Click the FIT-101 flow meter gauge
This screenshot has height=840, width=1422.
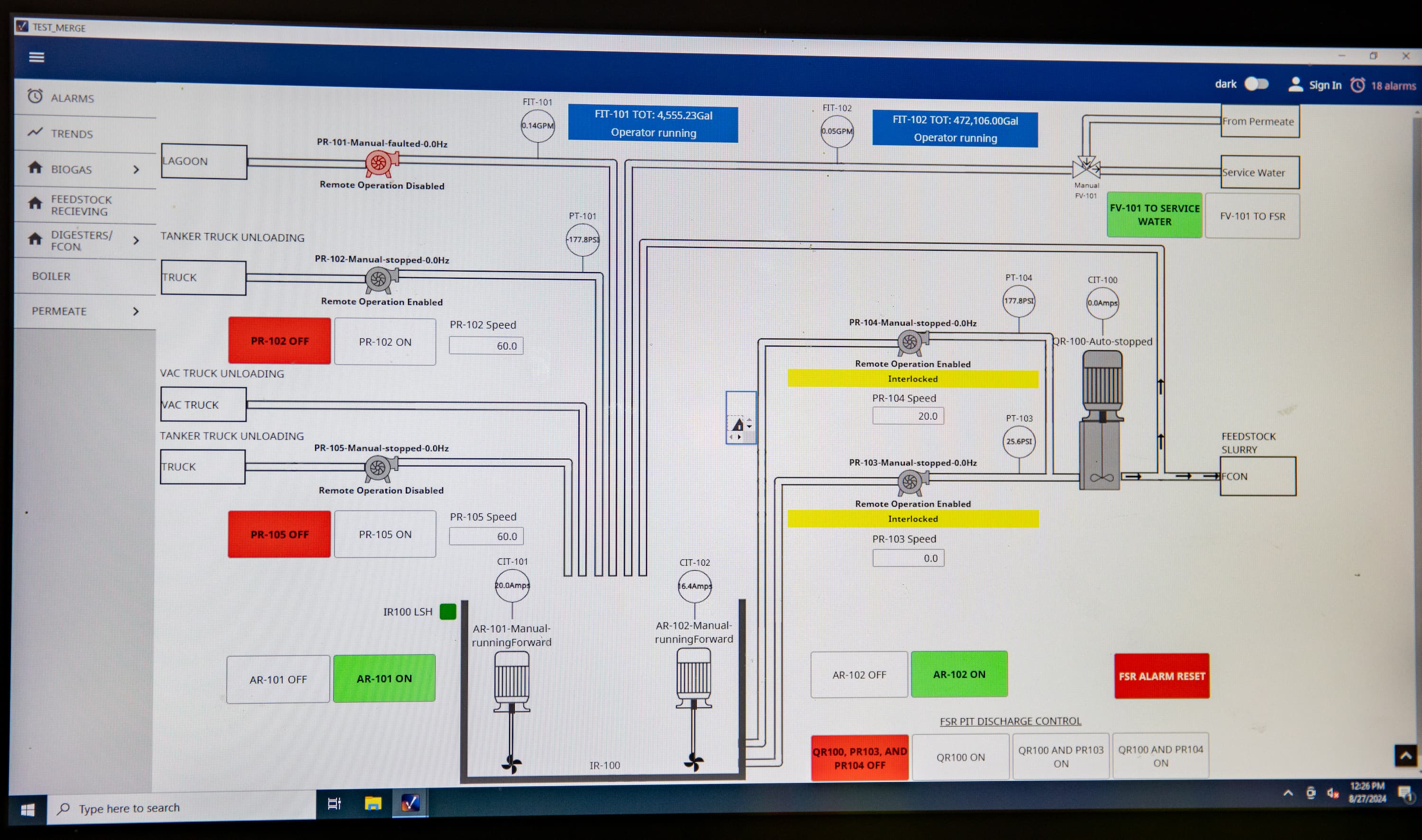pos(538,126)
